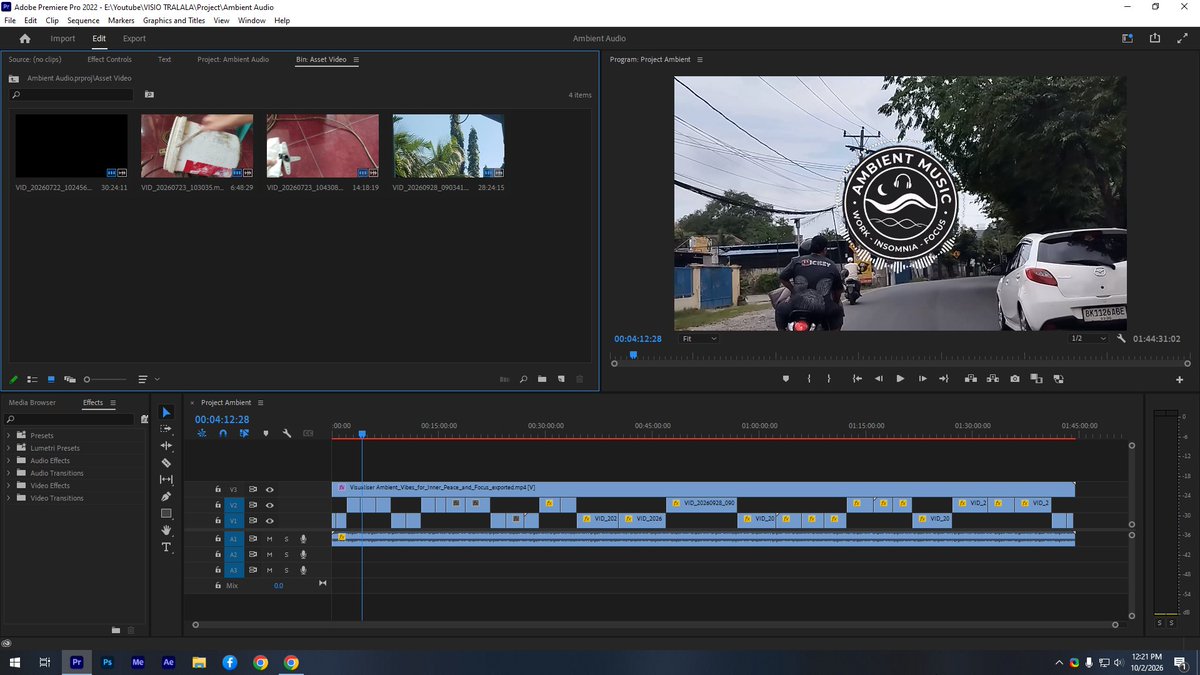The image size is (1200, 675).
Task: Step forward one frame
Action: pos(922,379)
